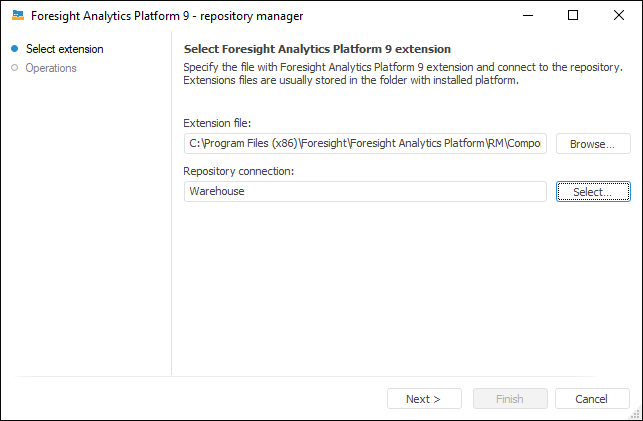Viewport: 643px width, 421px height.
Task: Click the blue bullet beside Select extension
Action: [14, 48]
